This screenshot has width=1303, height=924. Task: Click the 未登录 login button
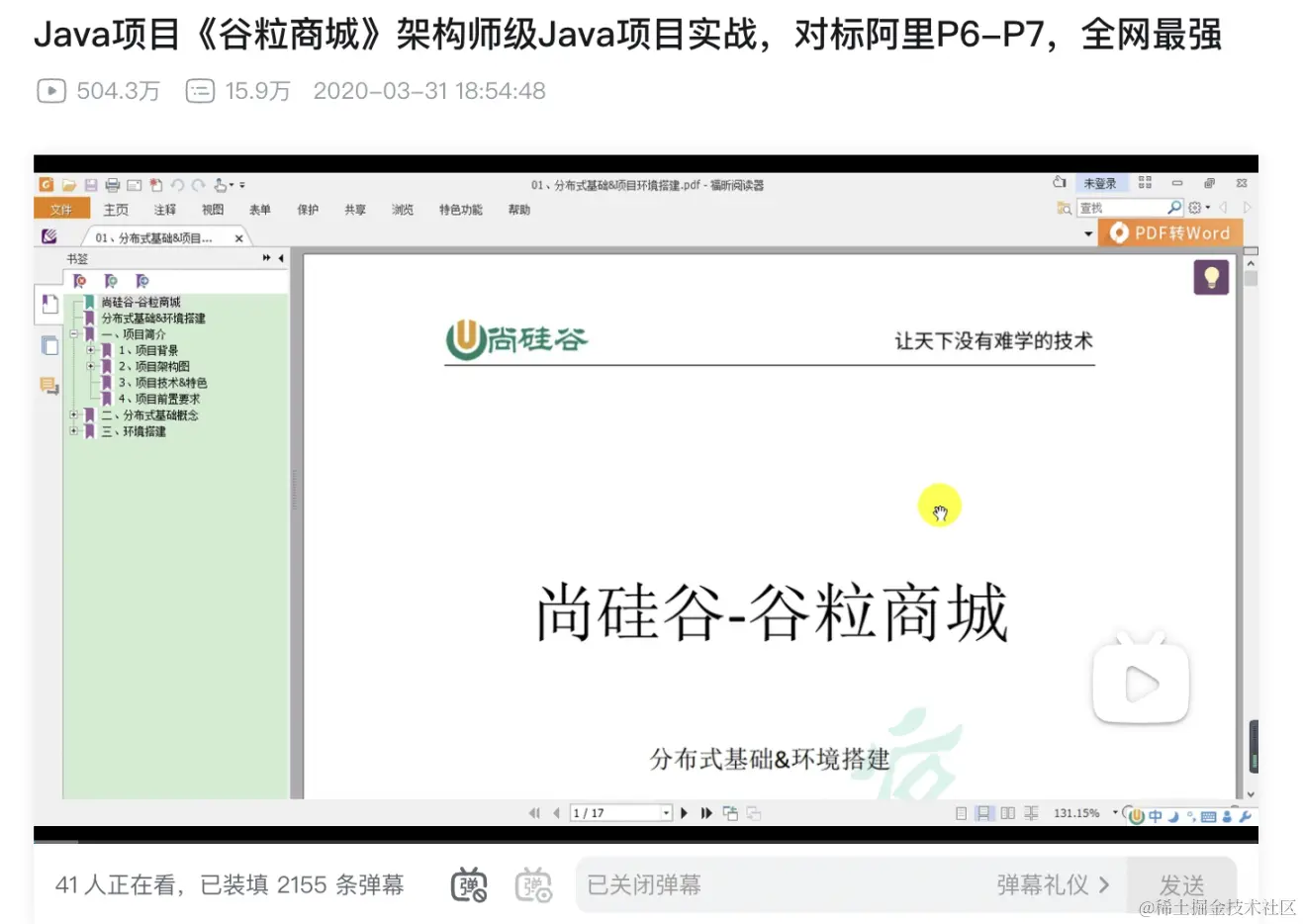coord(1099,183)
